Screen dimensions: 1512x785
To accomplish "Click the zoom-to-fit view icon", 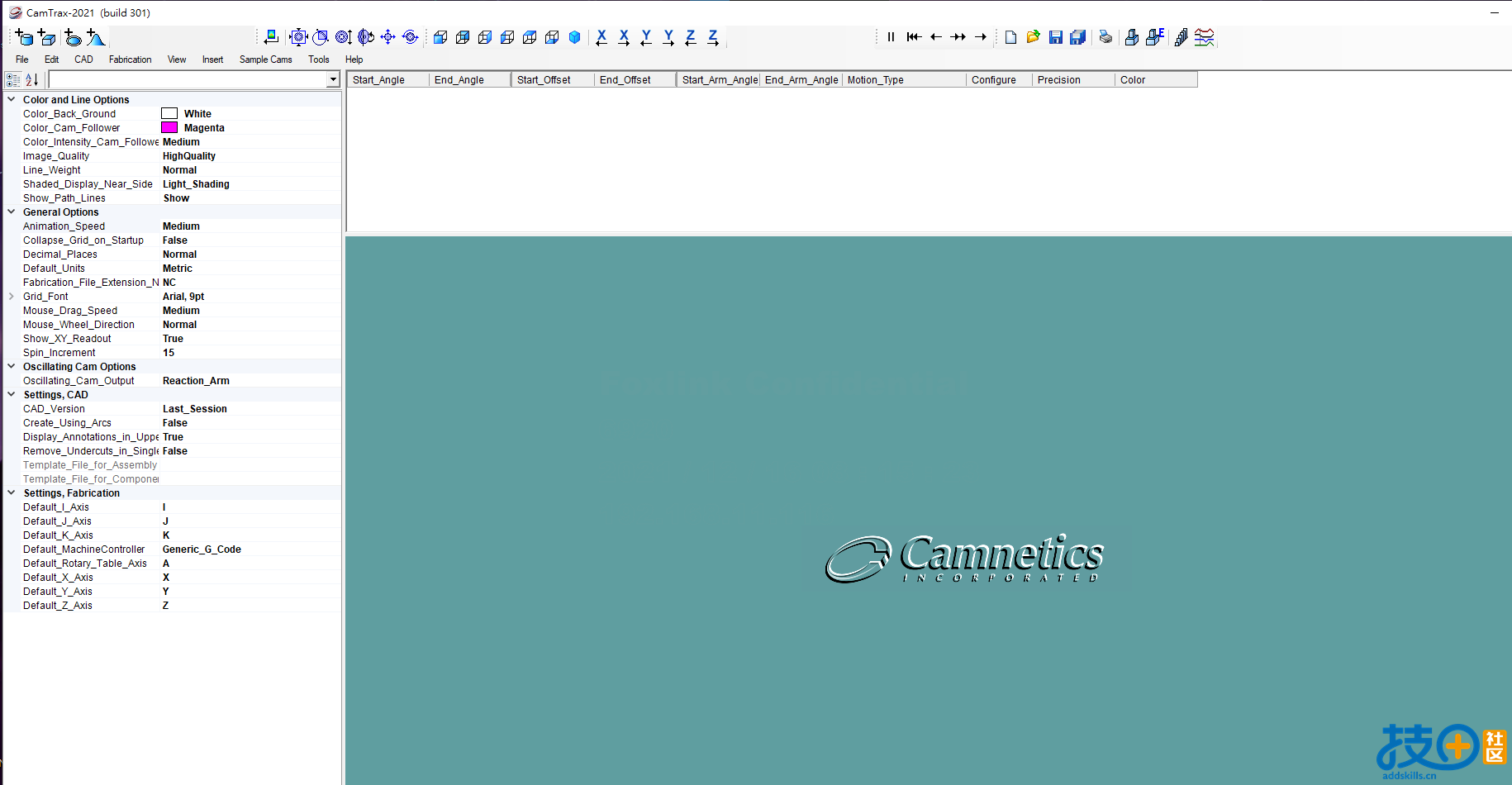I will tap(299, 37).
